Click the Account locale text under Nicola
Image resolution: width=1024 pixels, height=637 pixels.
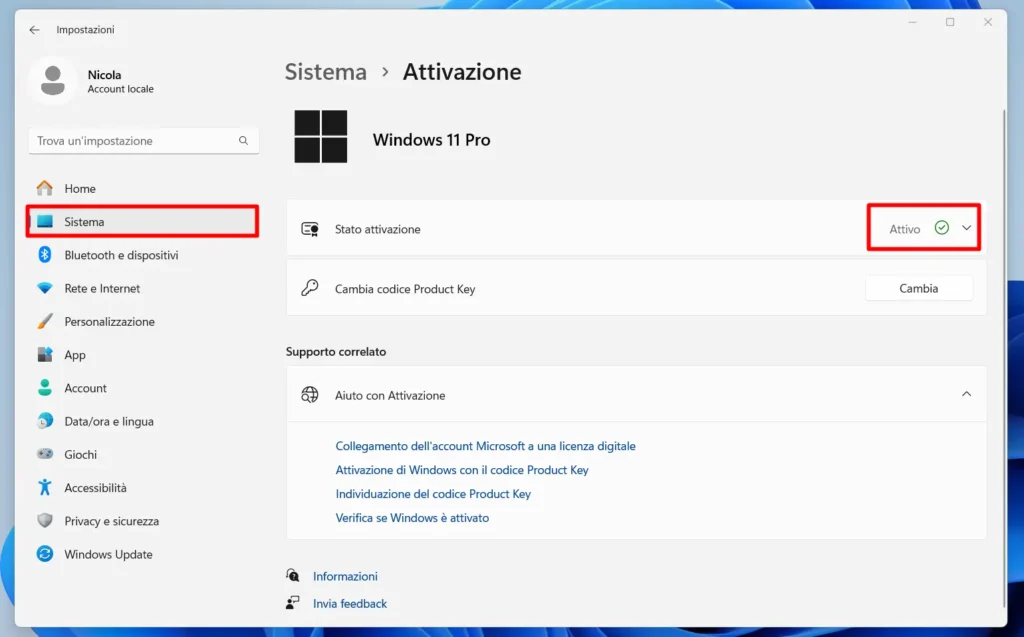pos(121,89)
